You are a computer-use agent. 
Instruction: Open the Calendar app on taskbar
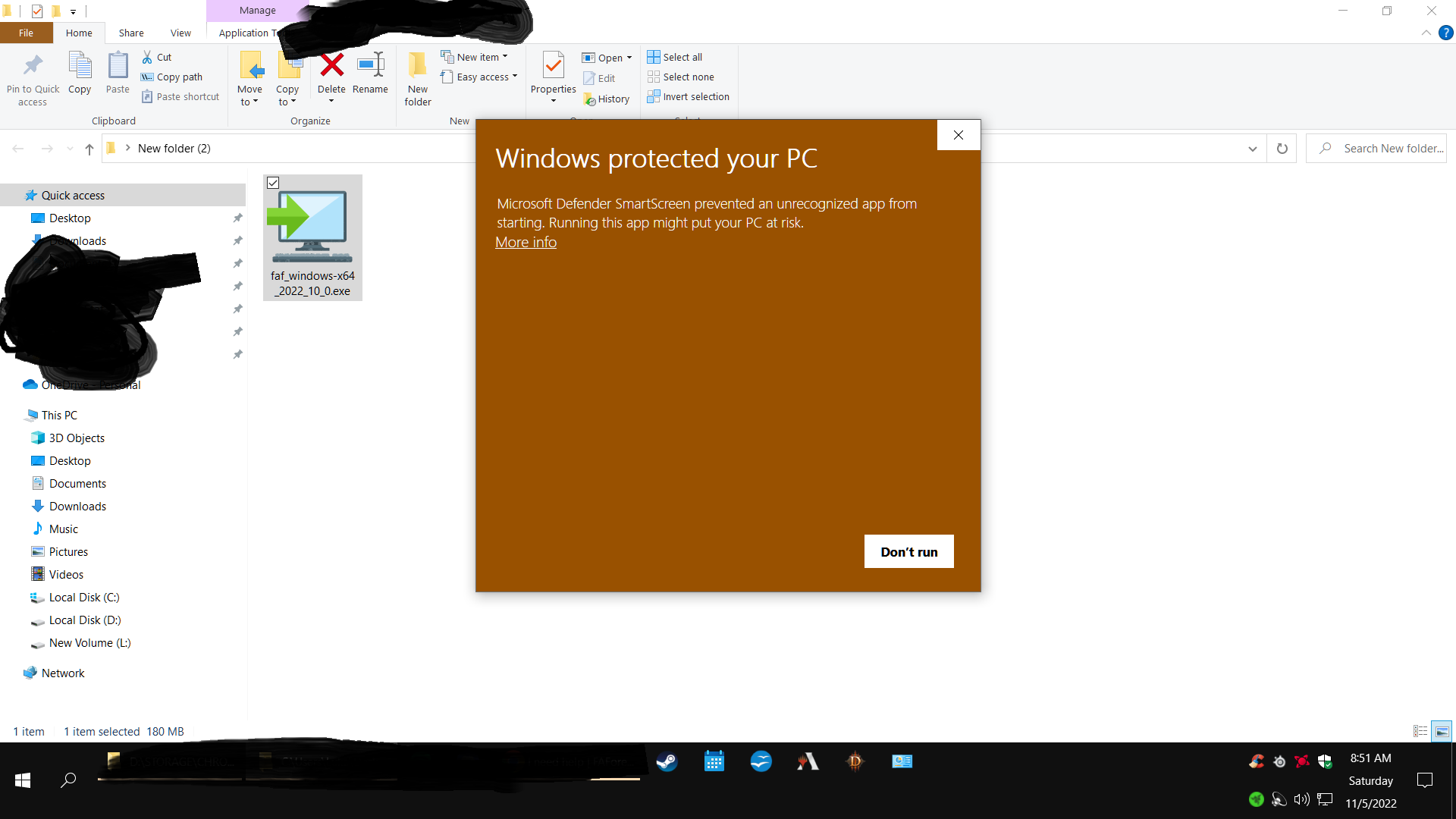[714, 761]
